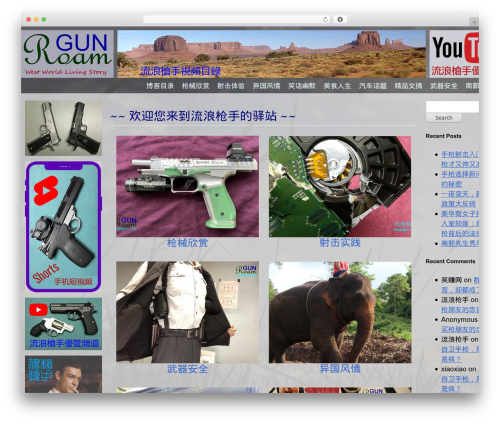The image size is (500, 423).
Task: Open the post link in Anonymous's comment
Action: [460, 329]
